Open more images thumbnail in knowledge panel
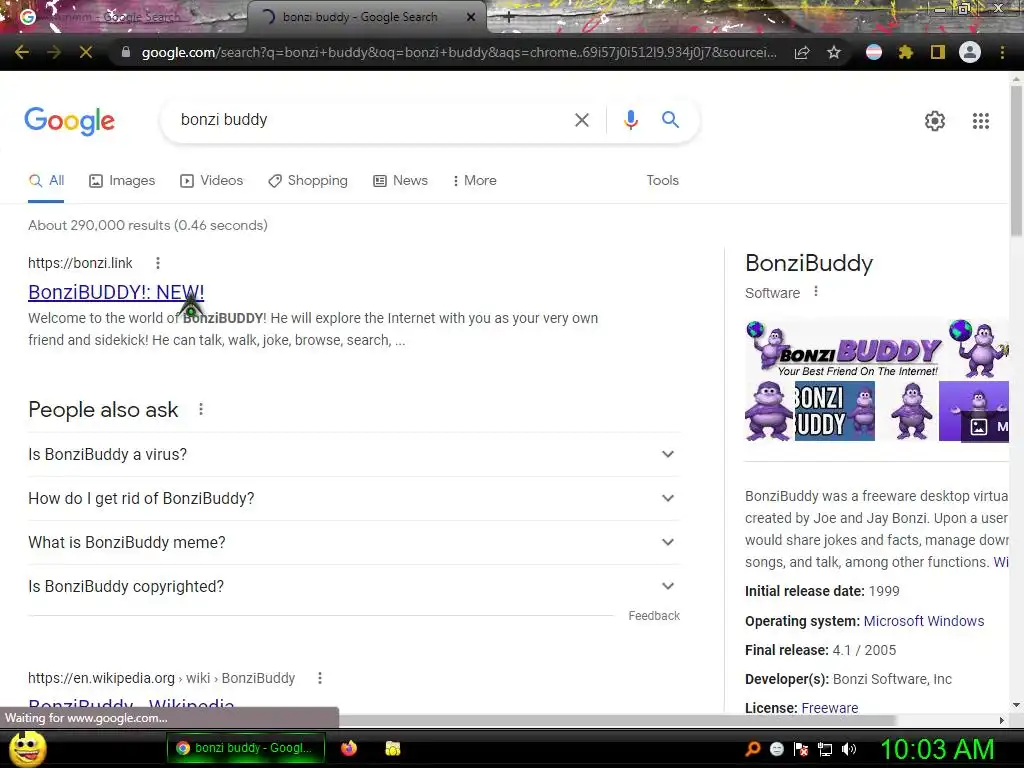 [x=985, y=427]
